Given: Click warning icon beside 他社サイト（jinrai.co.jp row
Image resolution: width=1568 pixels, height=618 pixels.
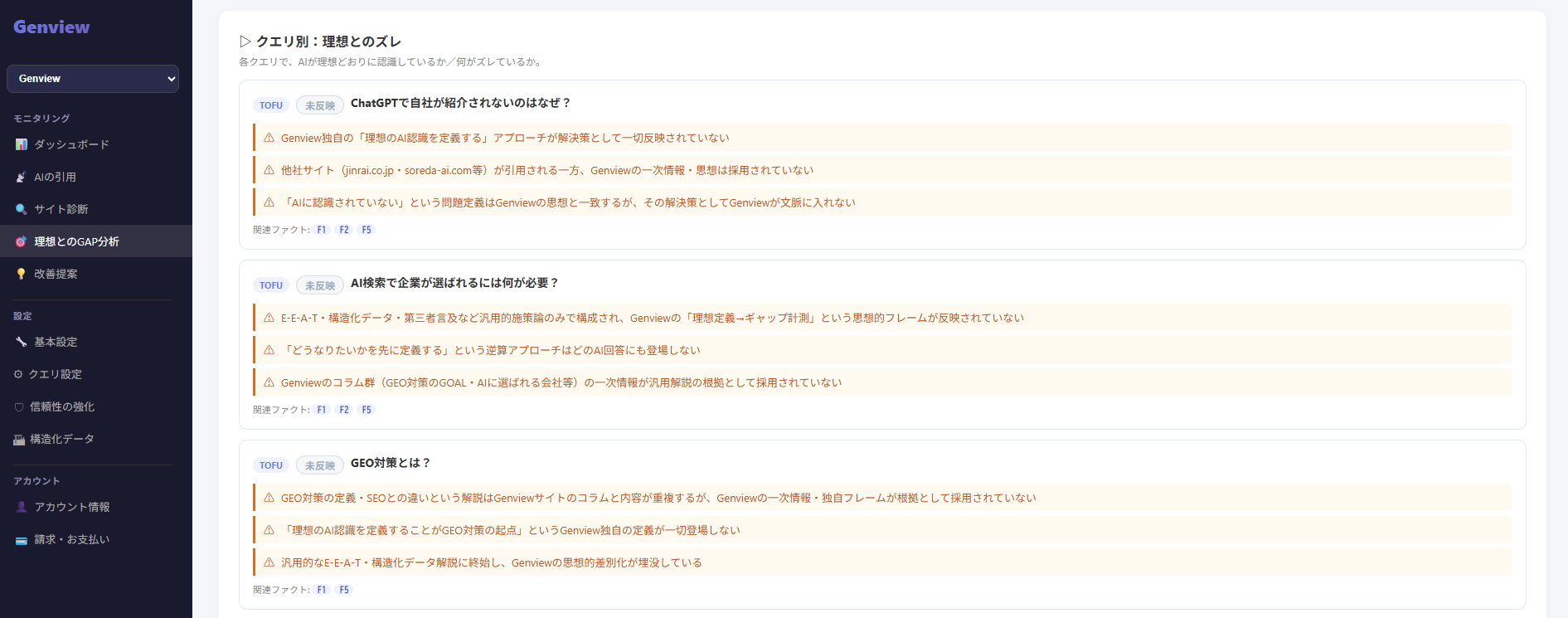Looking at the screenshot, I should [269, 170].
